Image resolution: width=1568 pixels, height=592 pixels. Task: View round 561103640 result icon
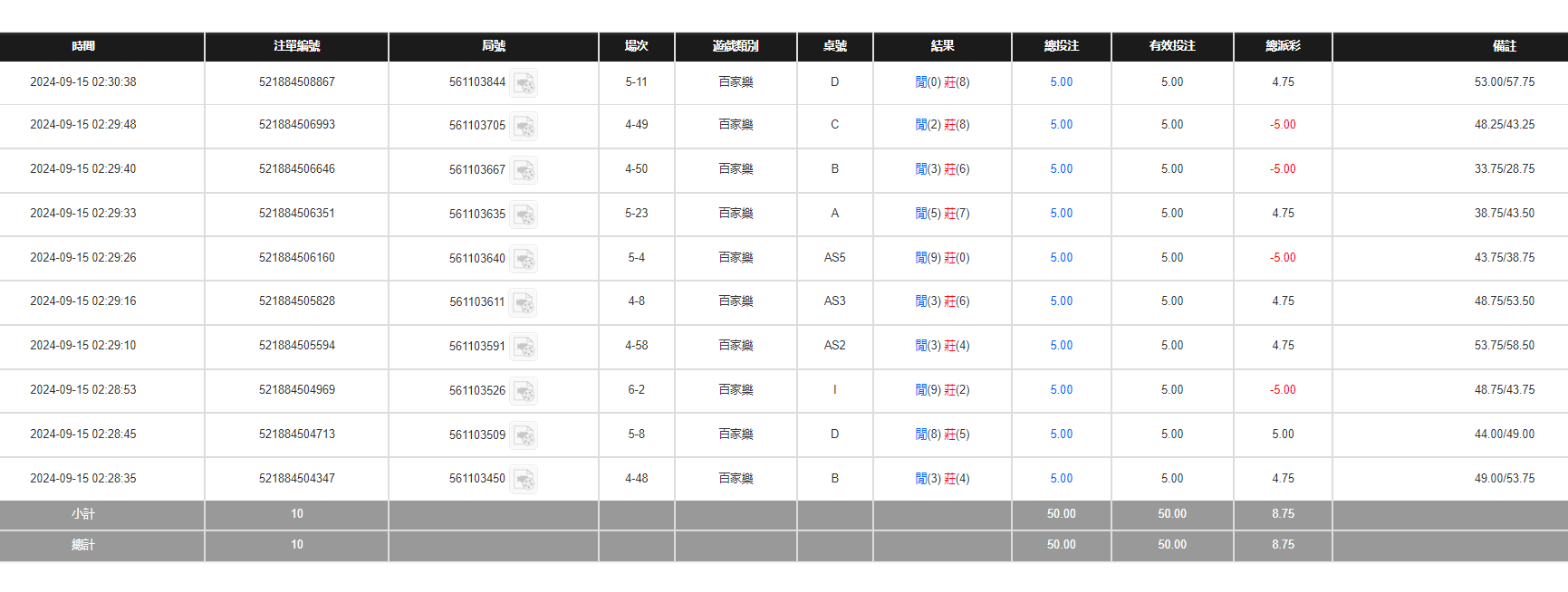coord(524,259)
